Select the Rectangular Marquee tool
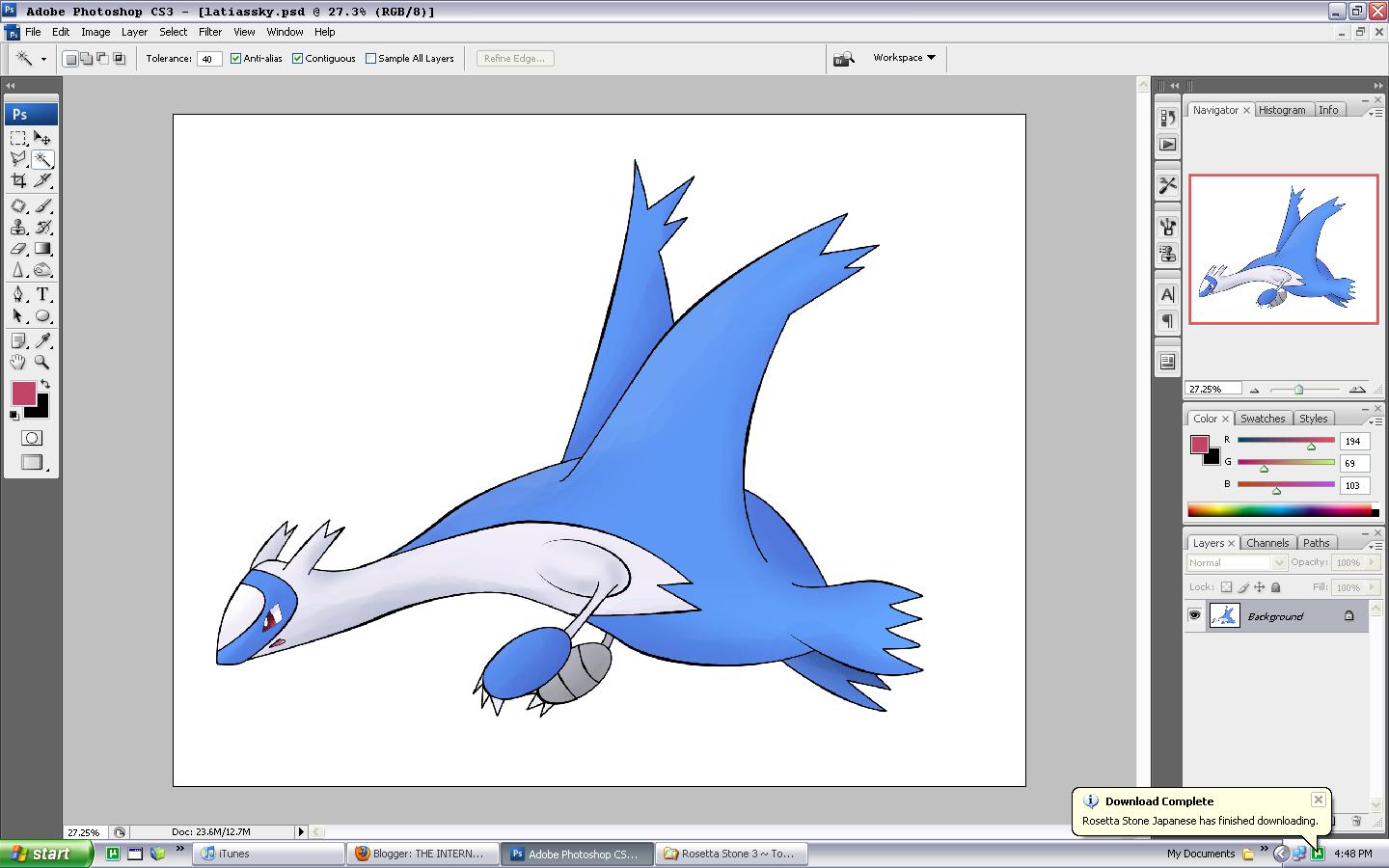 click(18, 138)
